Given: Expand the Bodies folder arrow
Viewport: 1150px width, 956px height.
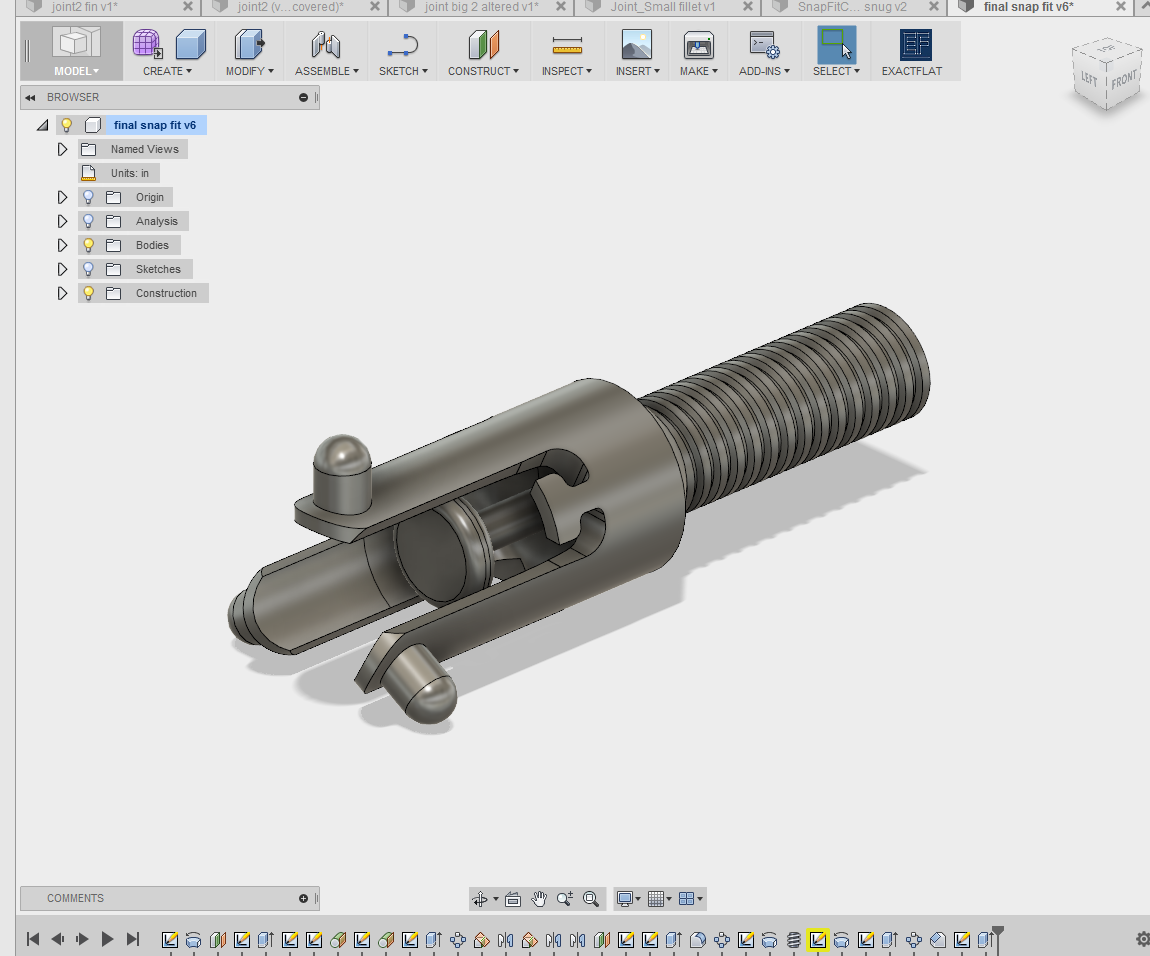Looking at the screenshot, I should (62, 245).
